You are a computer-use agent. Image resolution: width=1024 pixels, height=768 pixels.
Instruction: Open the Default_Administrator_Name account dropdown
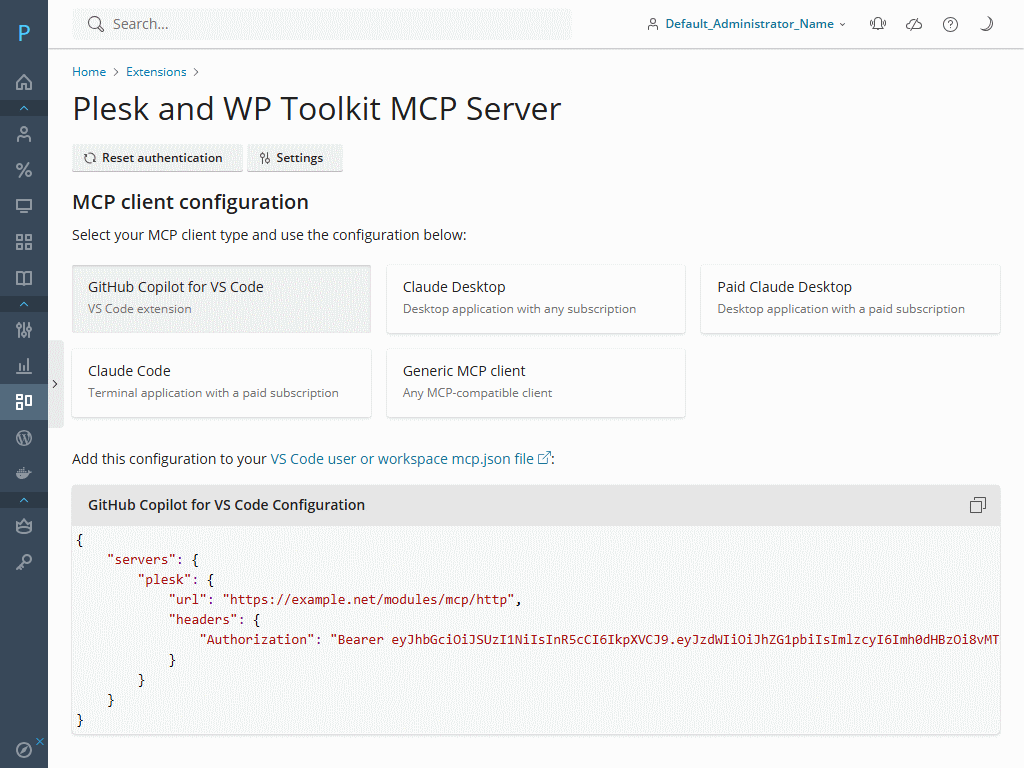pyautogui.click(x=746, y=24)
